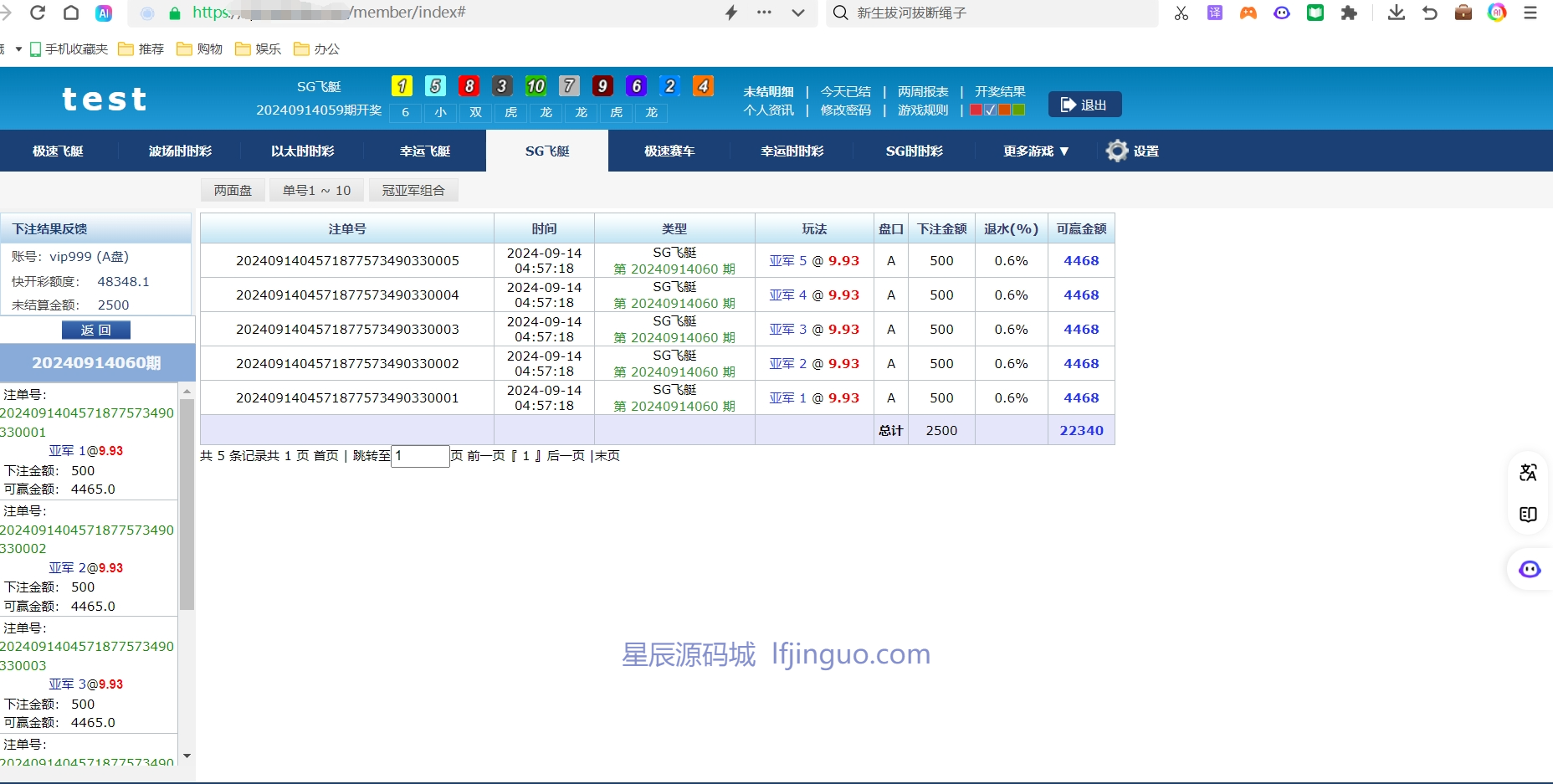Go to 首页 in pagination

click(325, 455)
